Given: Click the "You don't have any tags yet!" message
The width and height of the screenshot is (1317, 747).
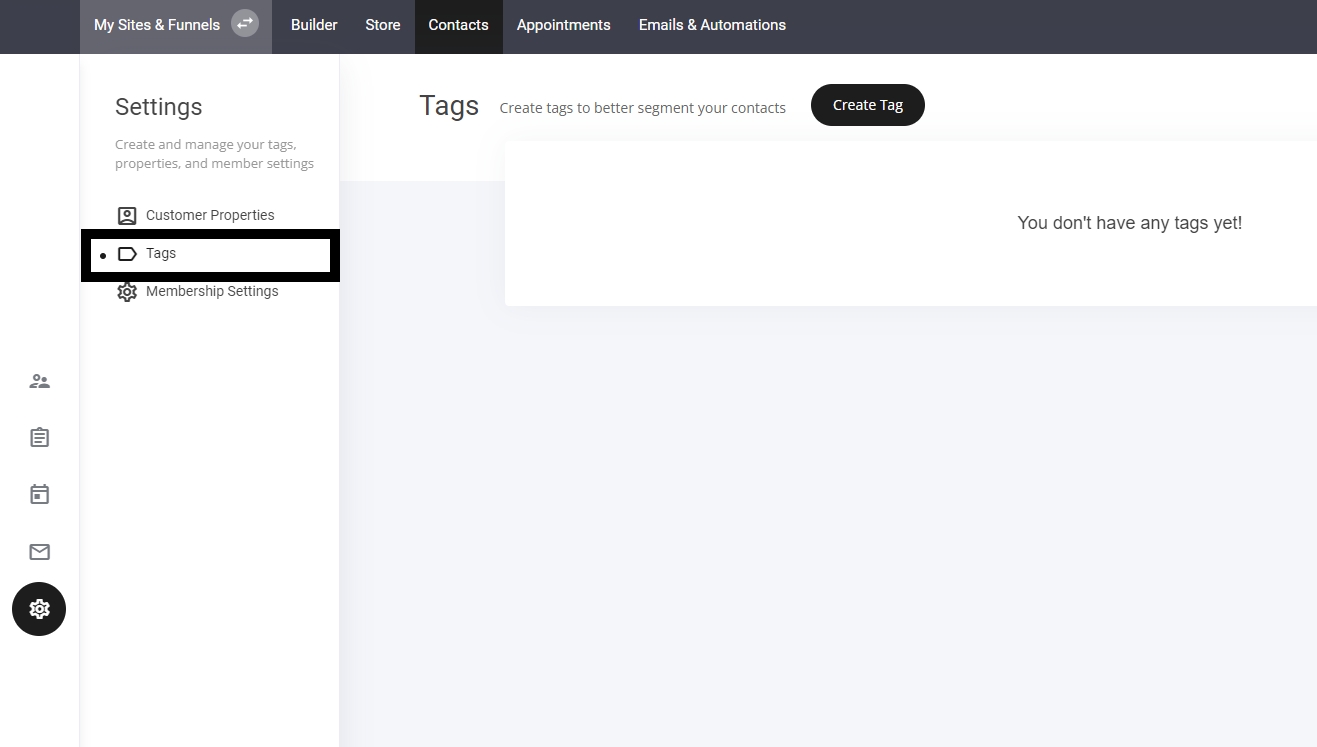Looking at the screenshot, I should pyautogui.click(x=1129, y=223).
